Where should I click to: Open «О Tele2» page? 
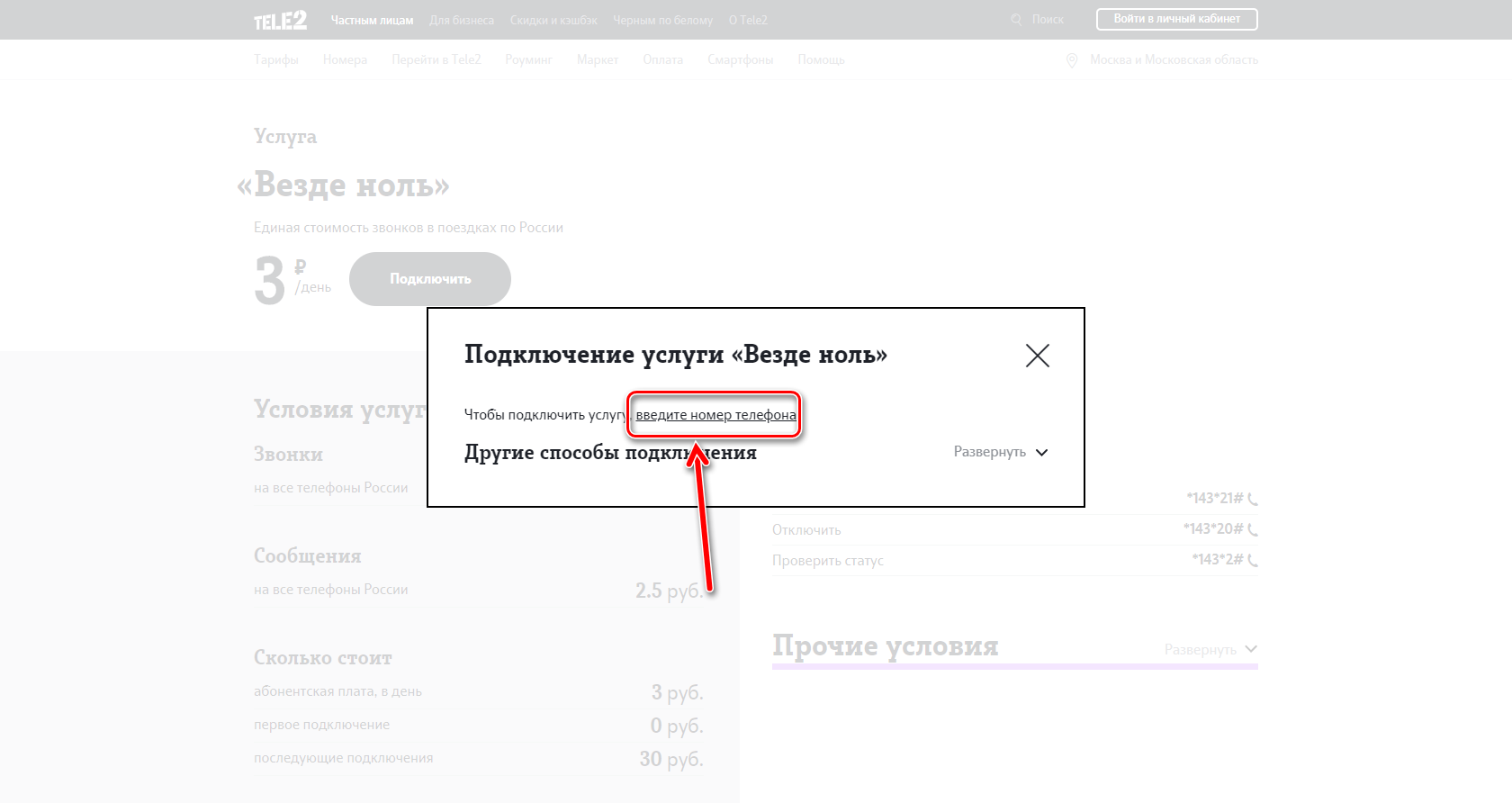click(x=748, y=20)
